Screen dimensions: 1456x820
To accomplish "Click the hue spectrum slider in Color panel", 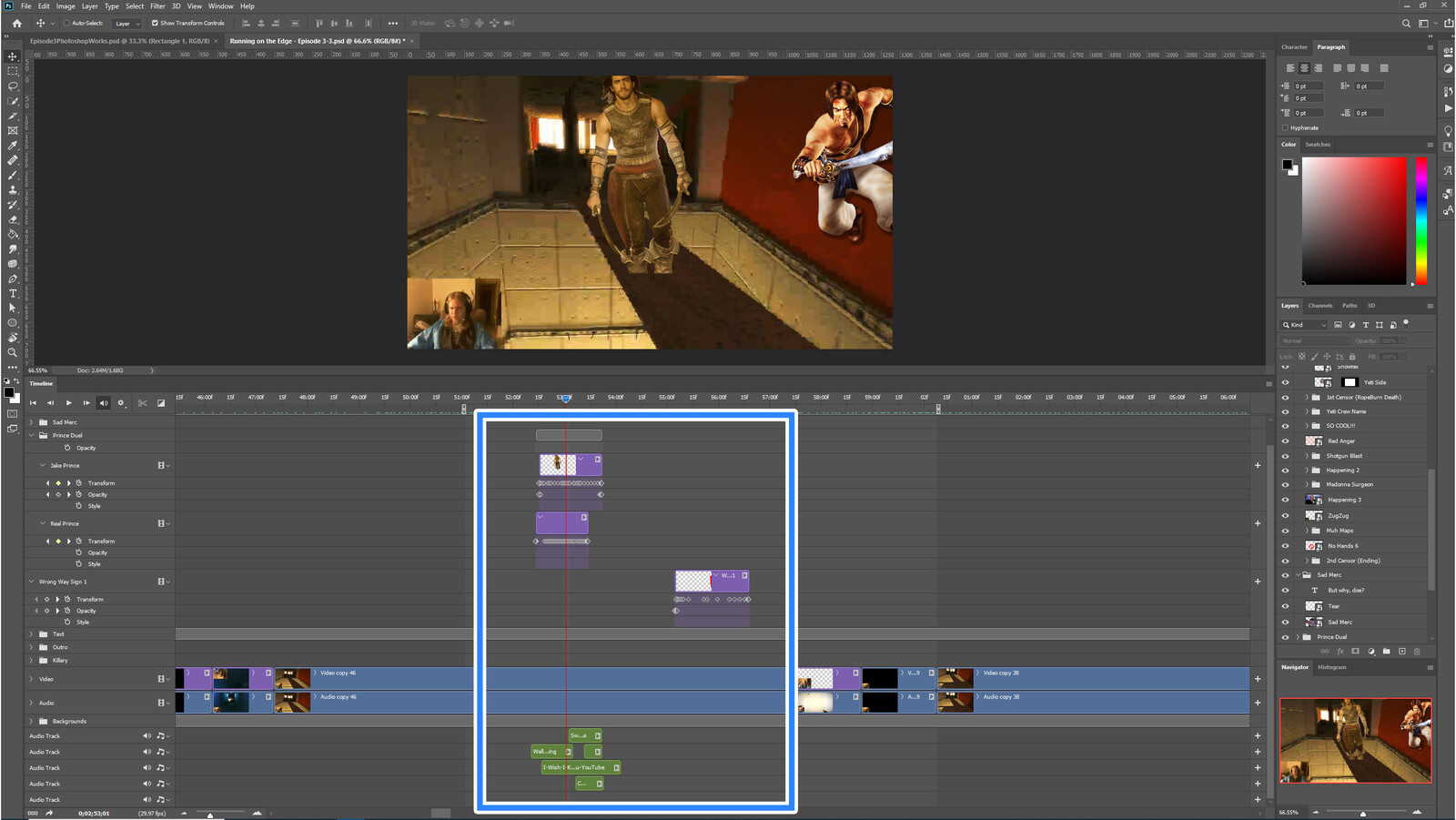I will [x=1421, y=221].
